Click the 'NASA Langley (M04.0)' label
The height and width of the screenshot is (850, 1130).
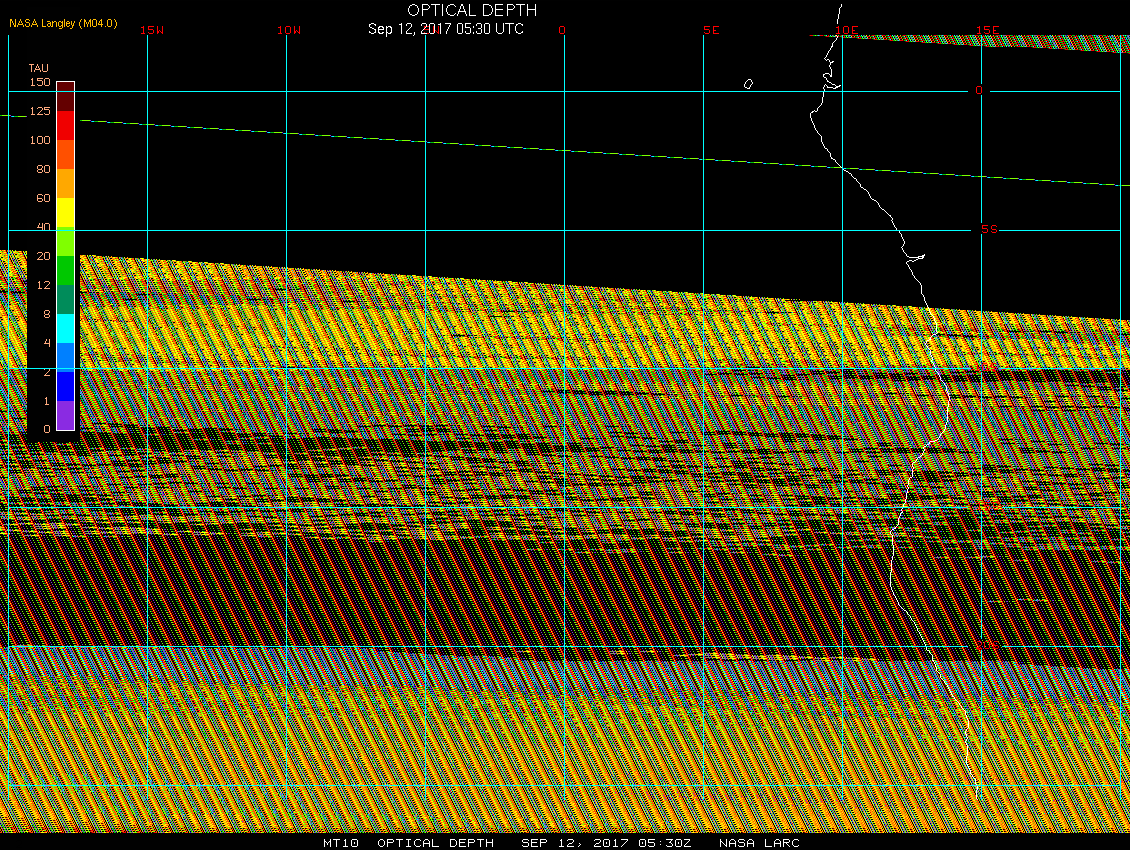pyautogui.click(x=63, y=23)
